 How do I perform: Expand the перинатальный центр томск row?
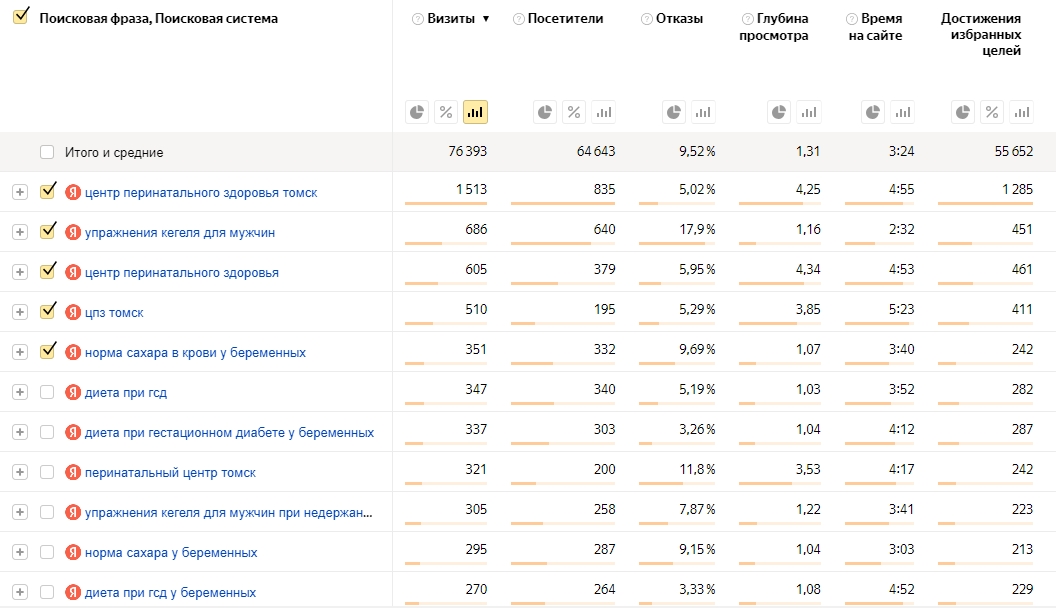click(20, 472)
